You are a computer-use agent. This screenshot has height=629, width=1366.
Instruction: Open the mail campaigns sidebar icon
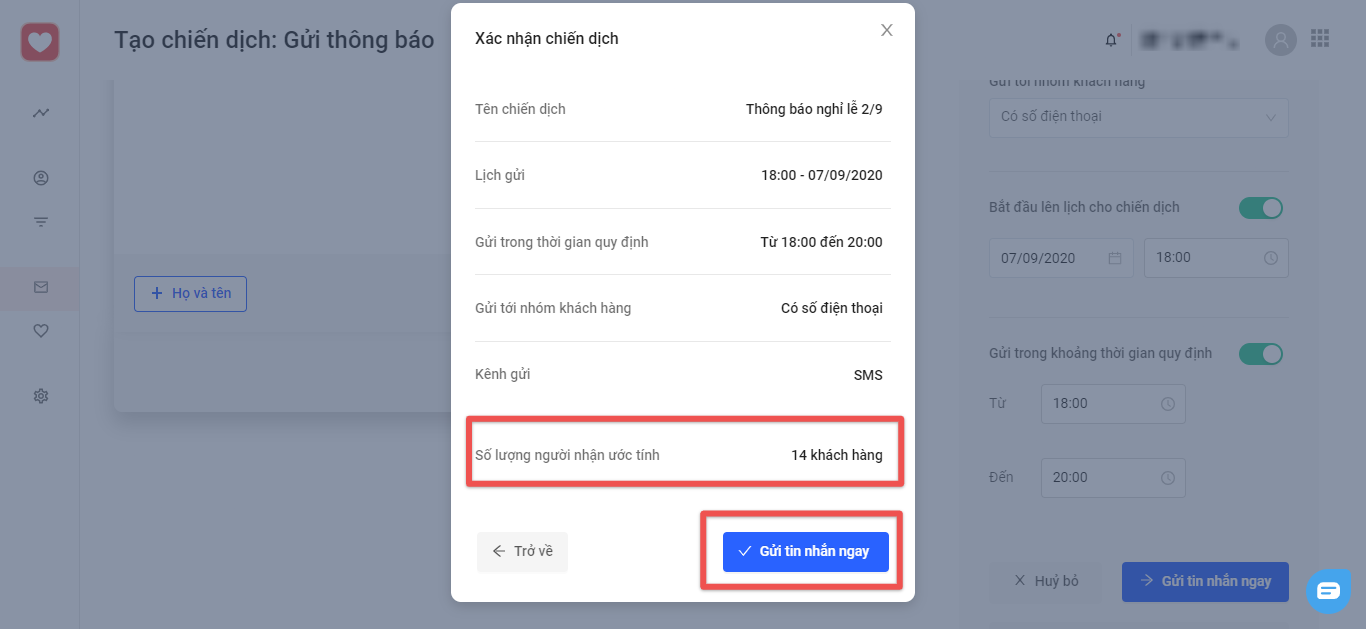click(x=41, y=287)
